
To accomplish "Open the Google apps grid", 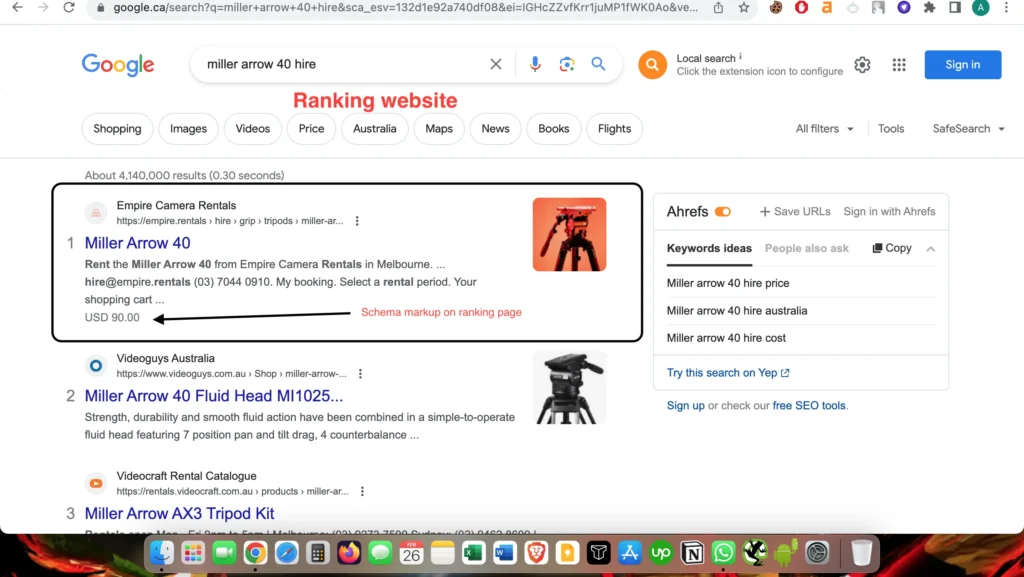I will 899,65.
